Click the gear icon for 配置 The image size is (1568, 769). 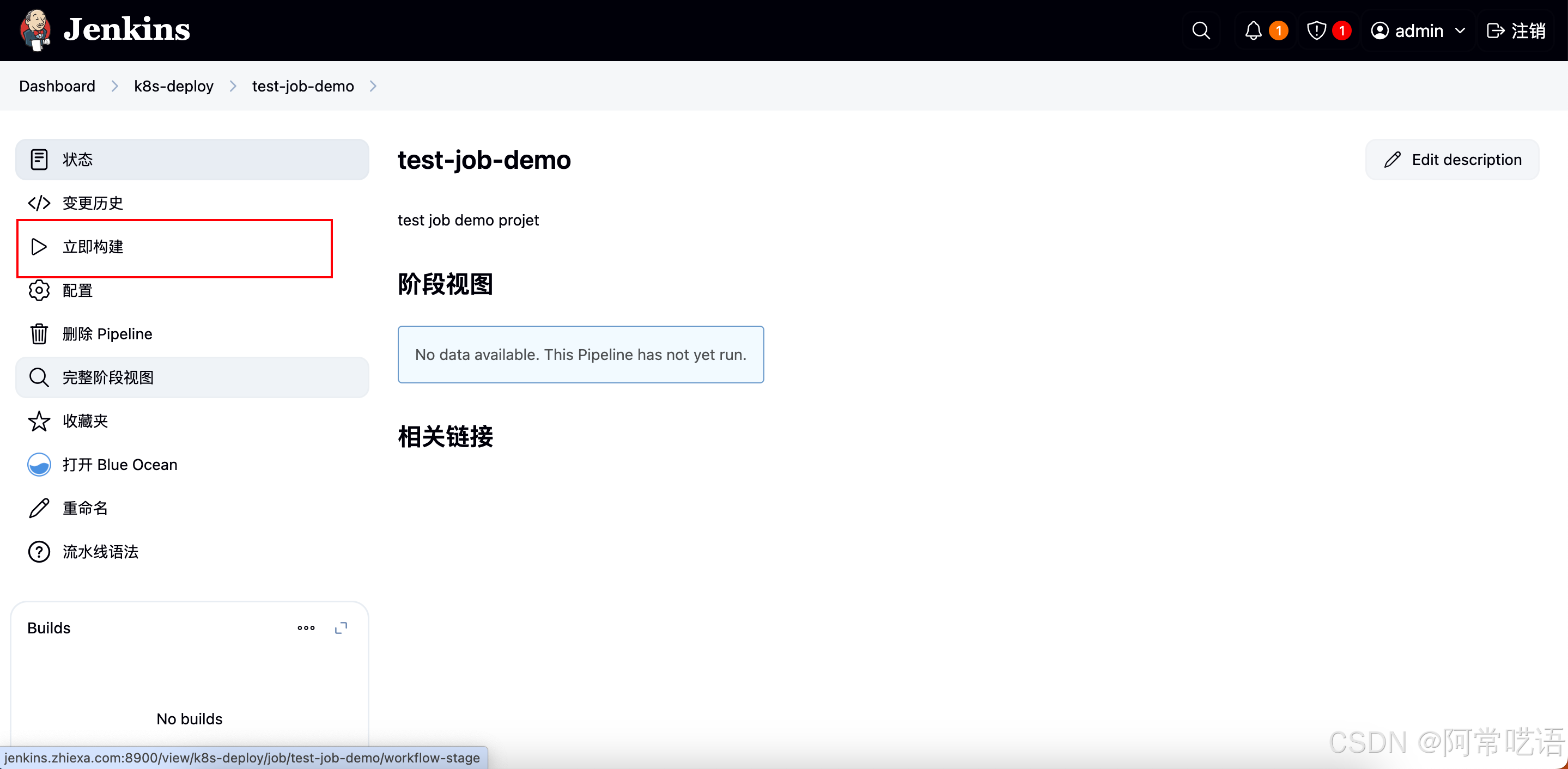(39, 291)
